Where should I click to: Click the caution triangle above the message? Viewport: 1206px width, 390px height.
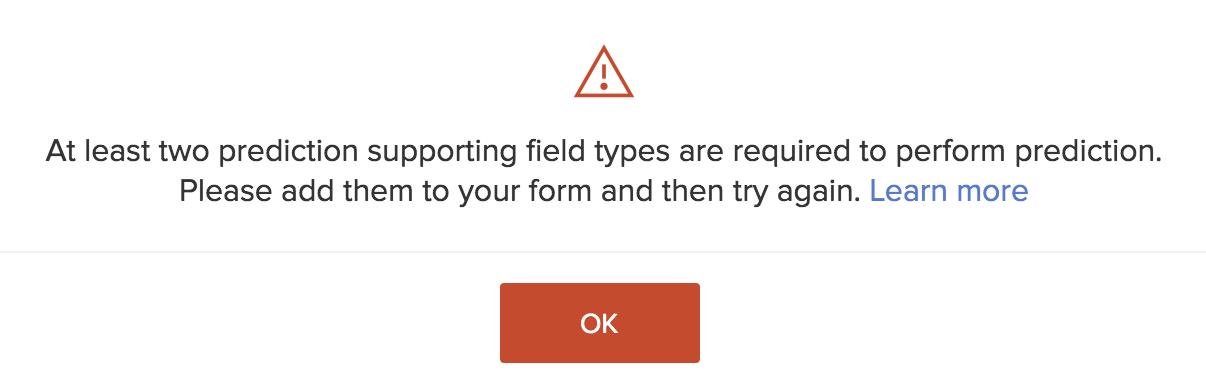pyautogui.click(x=603, y=73)
